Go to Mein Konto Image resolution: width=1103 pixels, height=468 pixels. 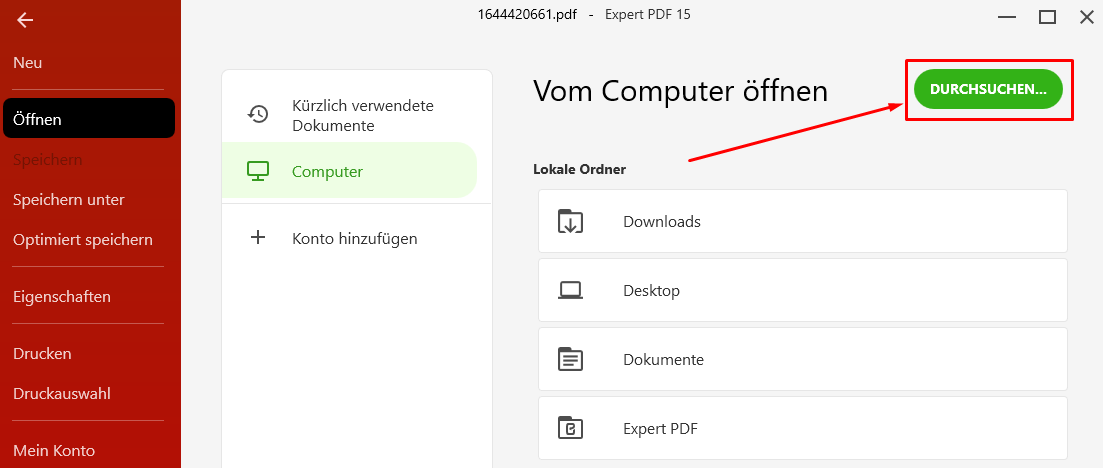[53, 450]
